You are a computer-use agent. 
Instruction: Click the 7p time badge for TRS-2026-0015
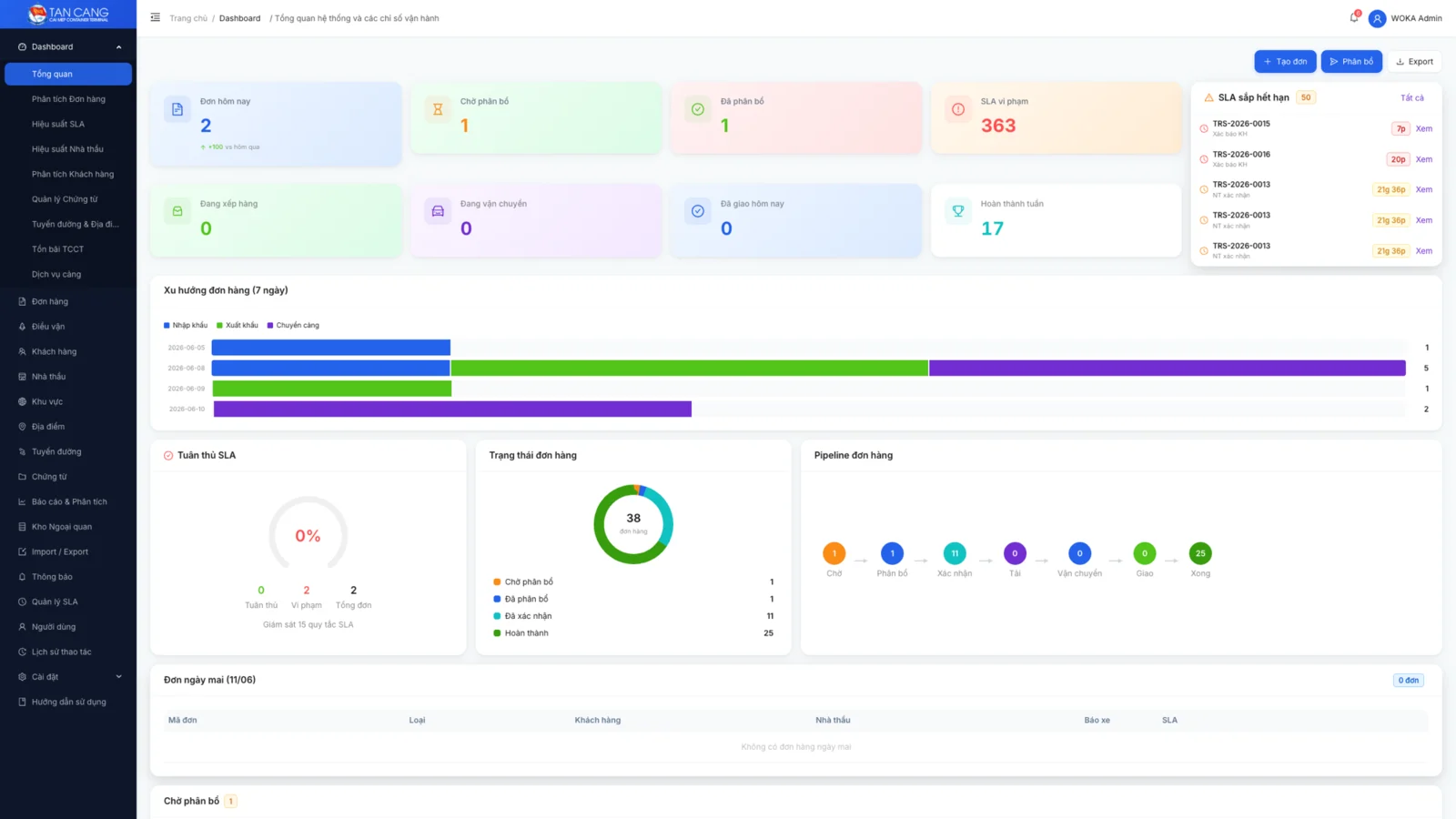coord(1400,128)
